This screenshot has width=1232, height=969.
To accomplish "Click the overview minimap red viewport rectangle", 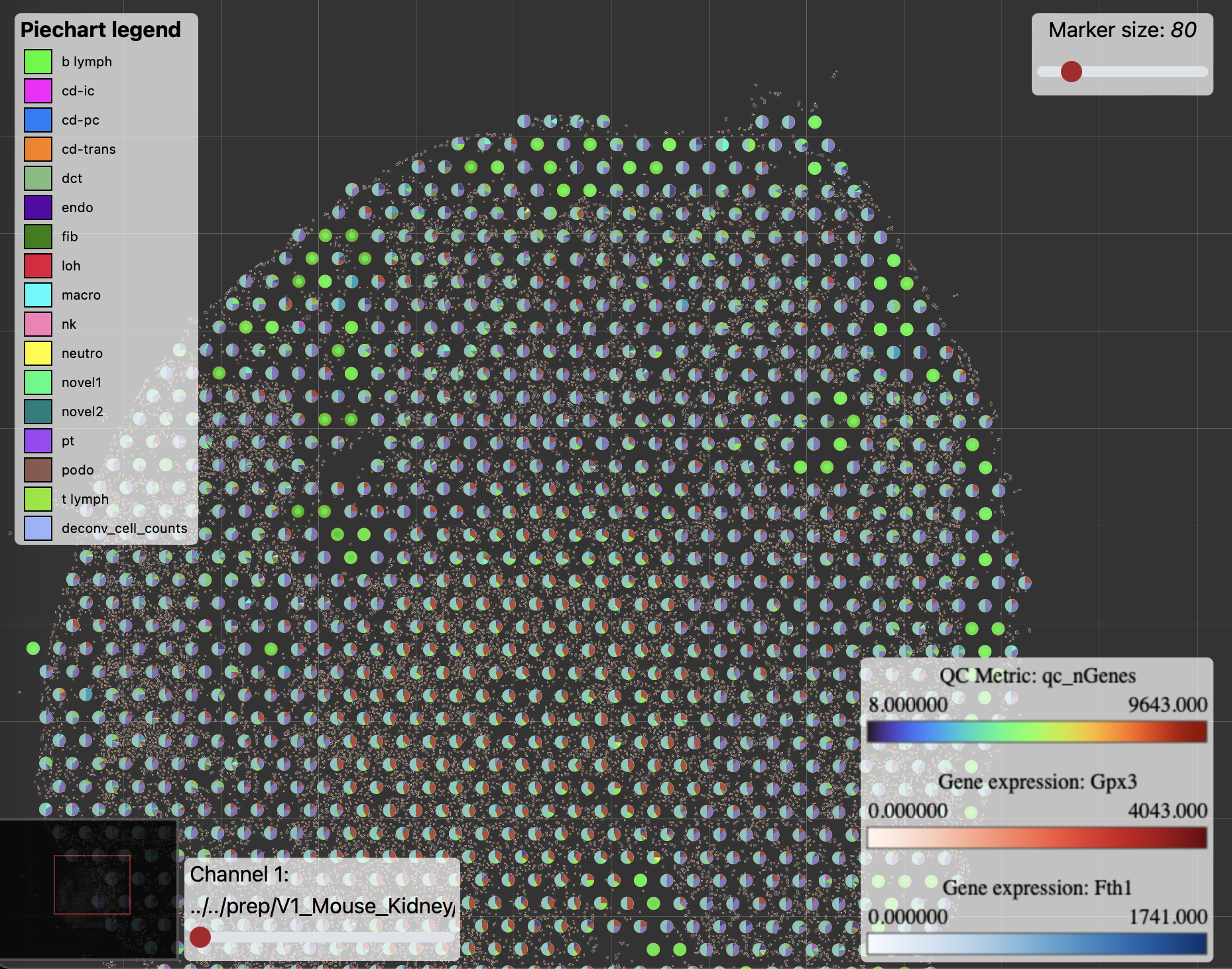I will [92, 885].
